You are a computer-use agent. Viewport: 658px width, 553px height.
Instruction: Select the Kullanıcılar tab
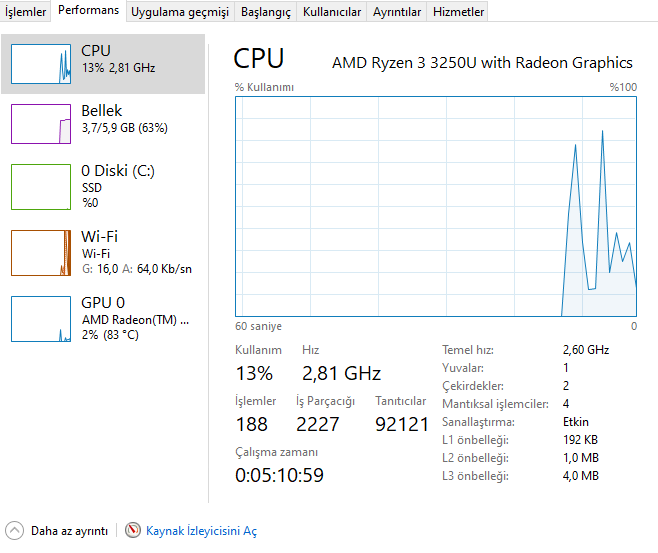[x=331, y=12]
